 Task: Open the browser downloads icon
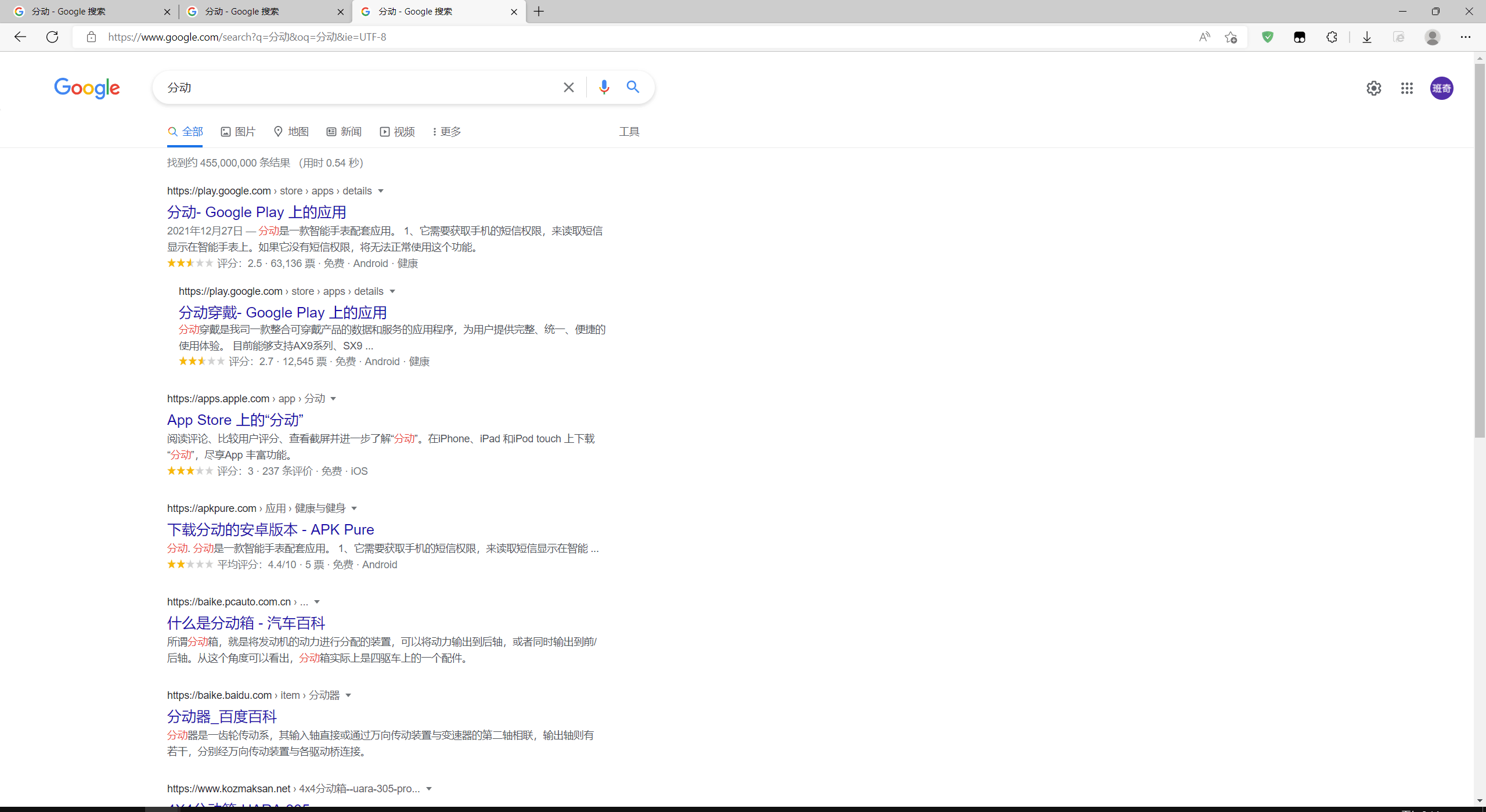pyautogui.click(x=1367, y=37)
